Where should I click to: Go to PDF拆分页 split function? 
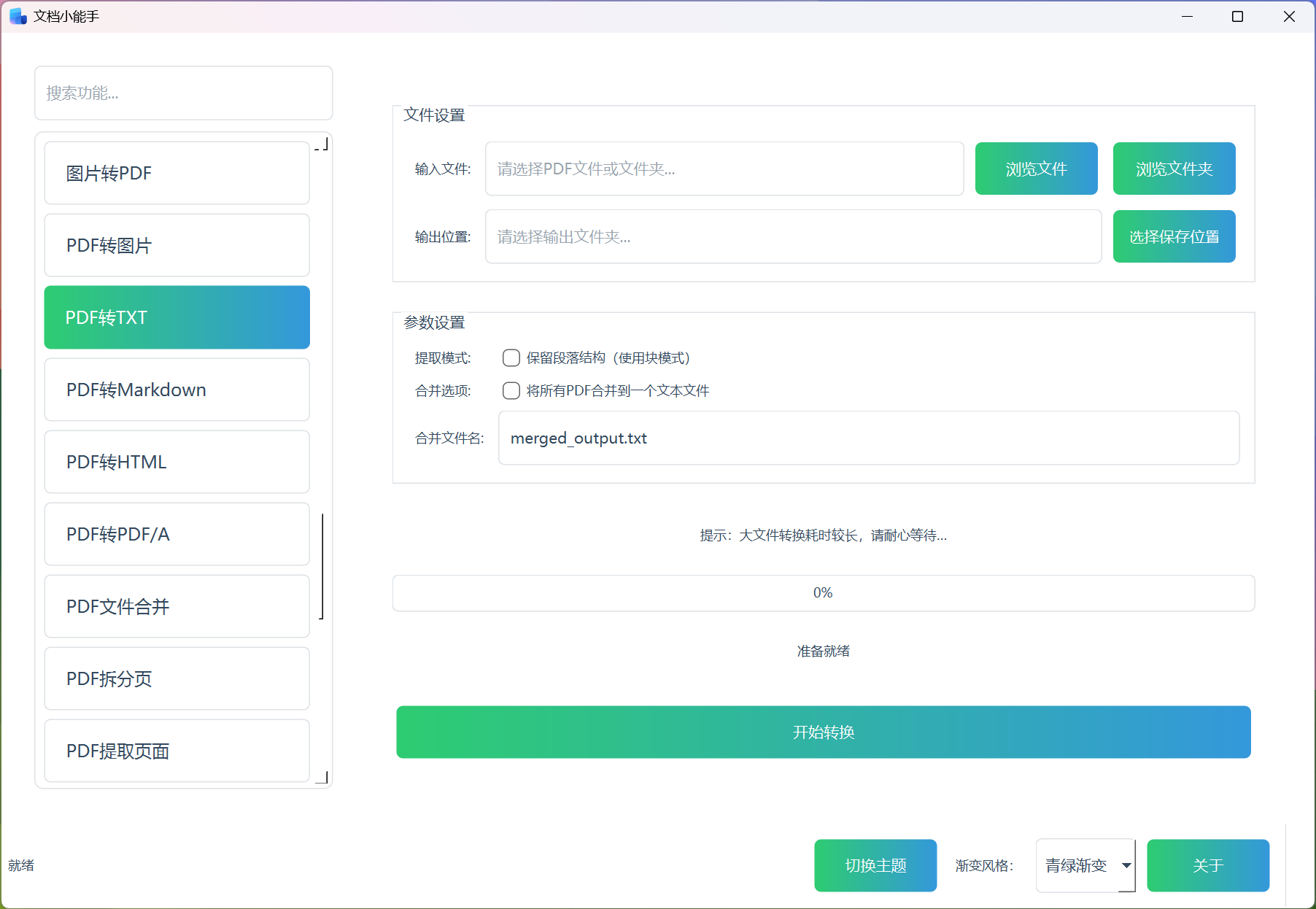pos(177,678)
